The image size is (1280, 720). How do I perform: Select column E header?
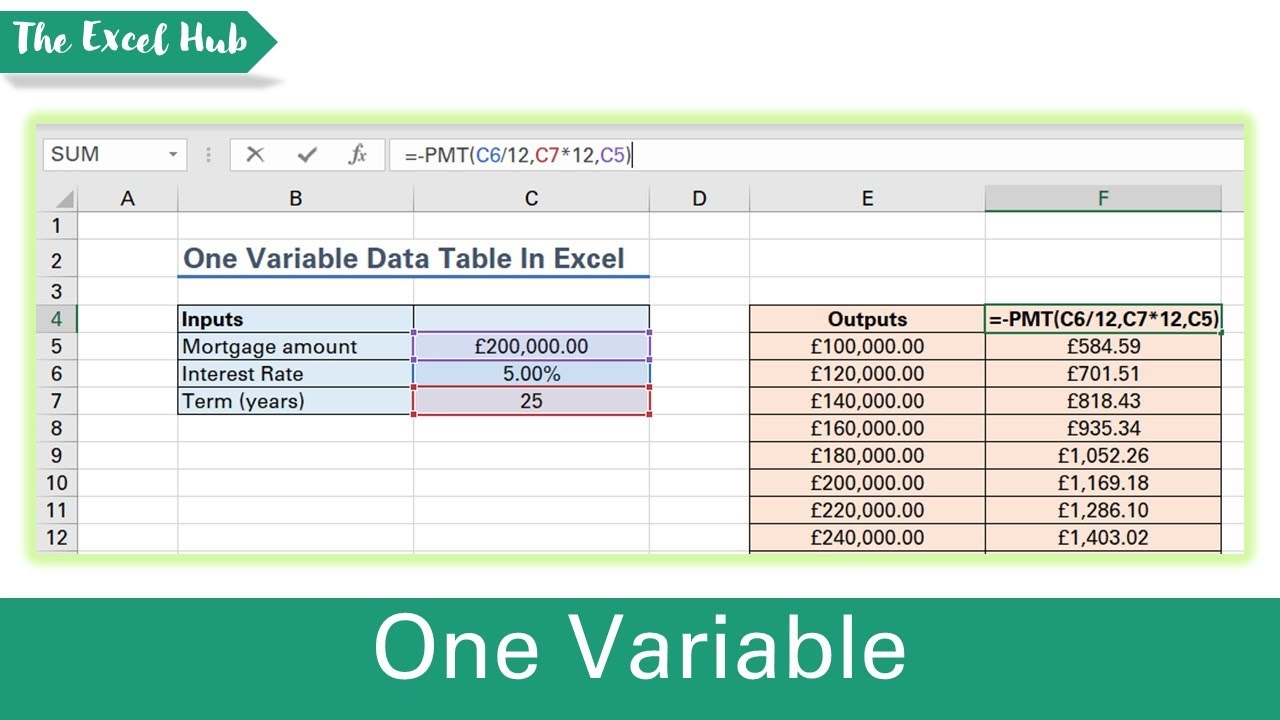(867, 199)
